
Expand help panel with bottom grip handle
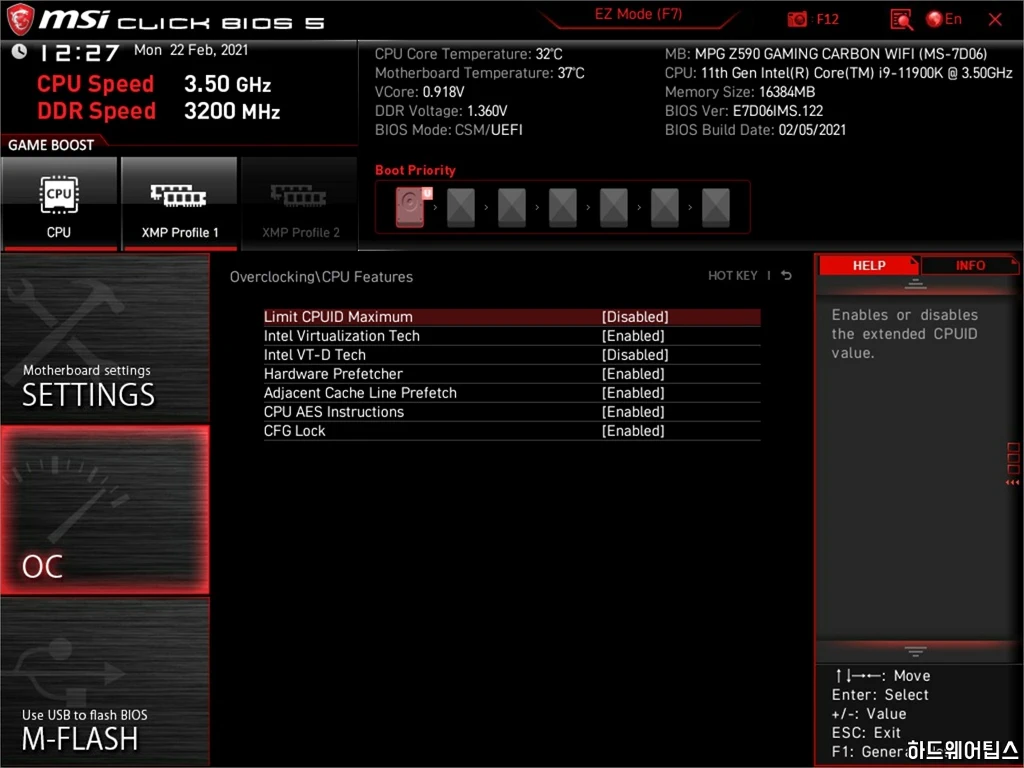pos(916,651)
